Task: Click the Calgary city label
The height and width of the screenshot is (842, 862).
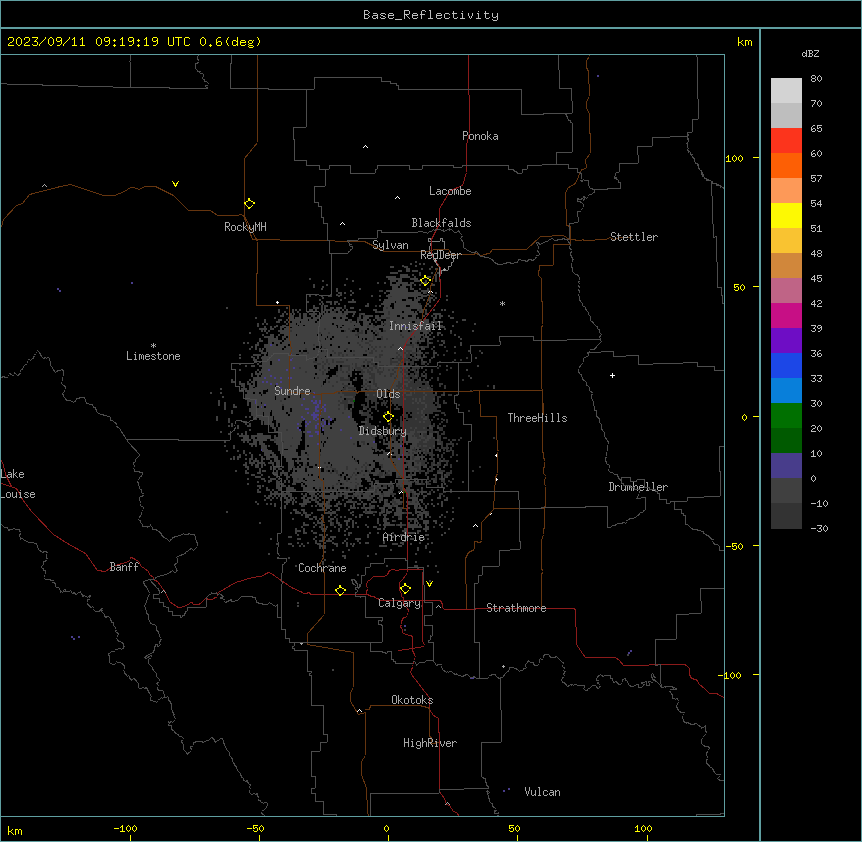Action: tap(399, 603)
